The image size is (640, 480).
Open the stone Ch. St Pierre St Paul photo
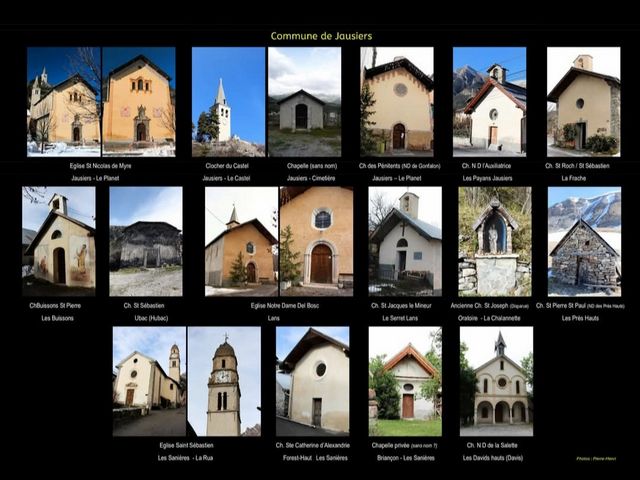pyautogui.click(x=584, y=241)
